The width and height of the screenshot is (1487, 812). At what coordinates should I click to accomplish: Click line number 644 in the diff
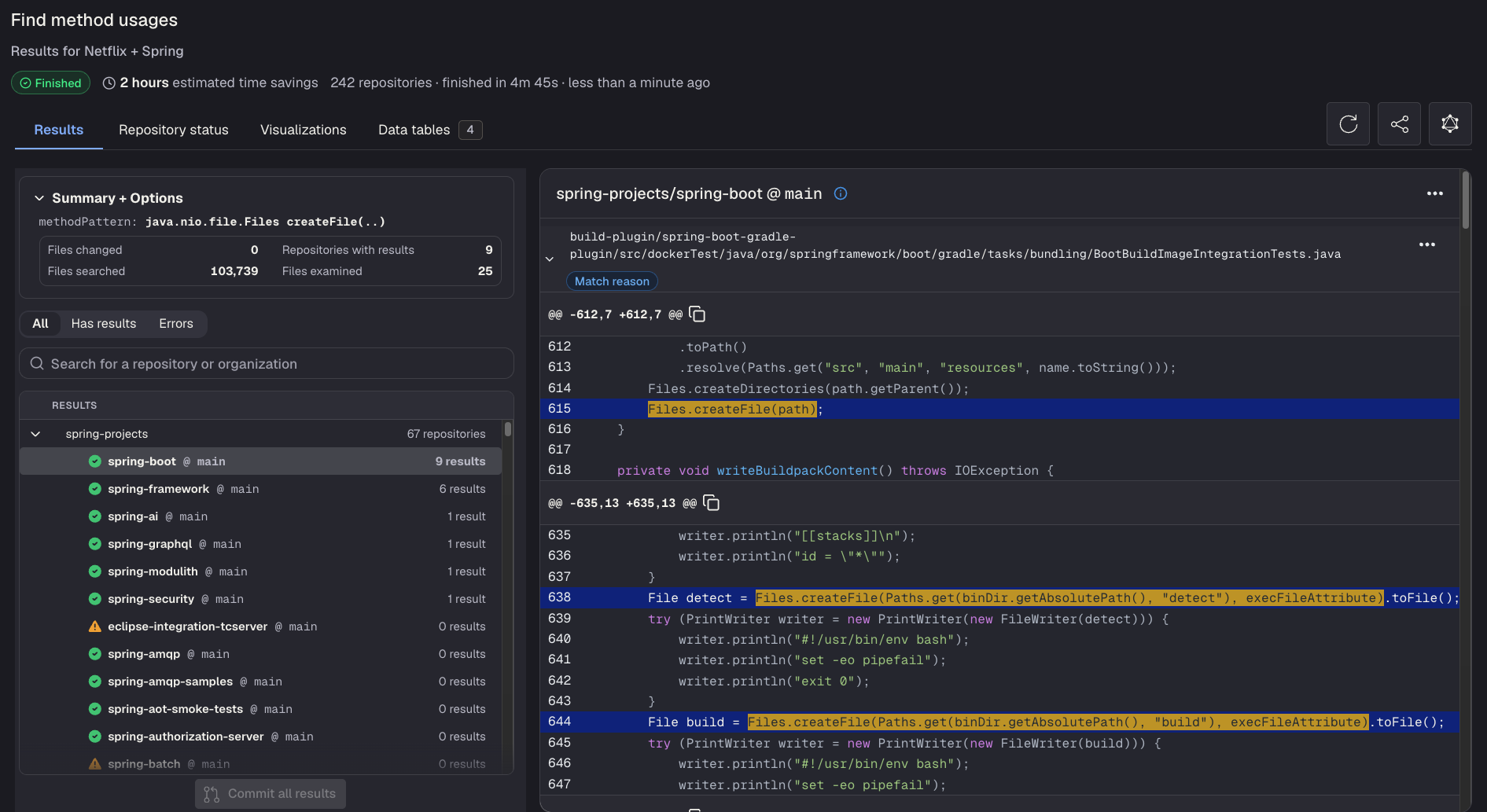click(560, 722)
